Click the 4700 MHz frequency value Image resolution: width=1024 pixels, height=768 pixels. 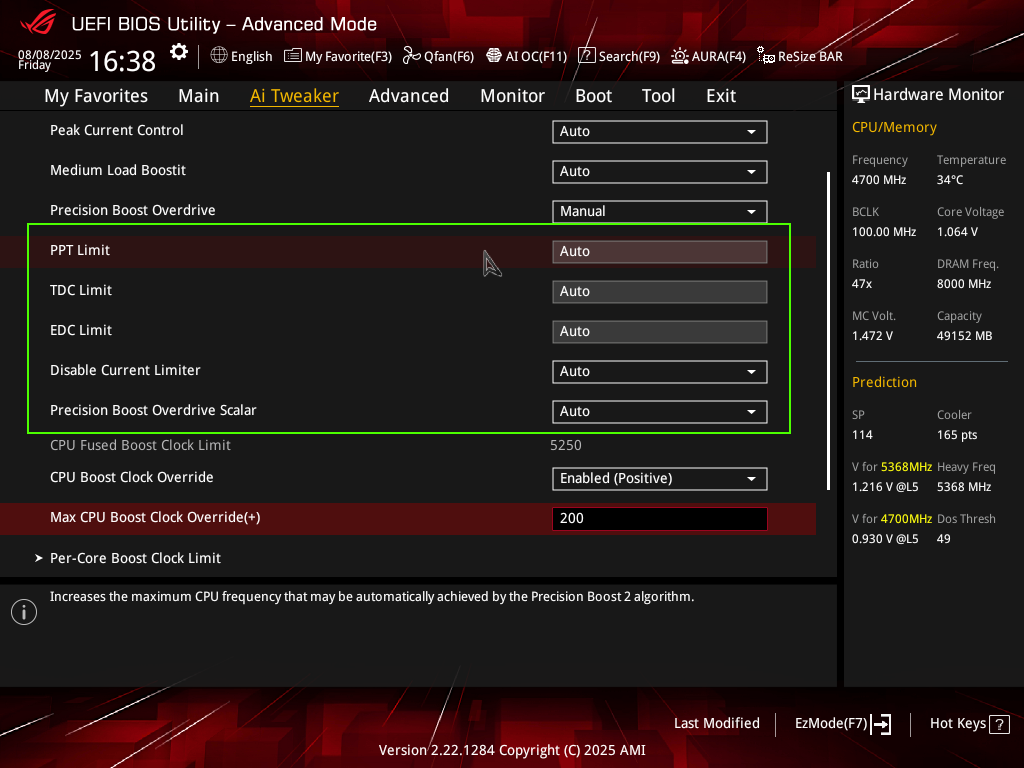pyautogui.click(x=879, y=180)
